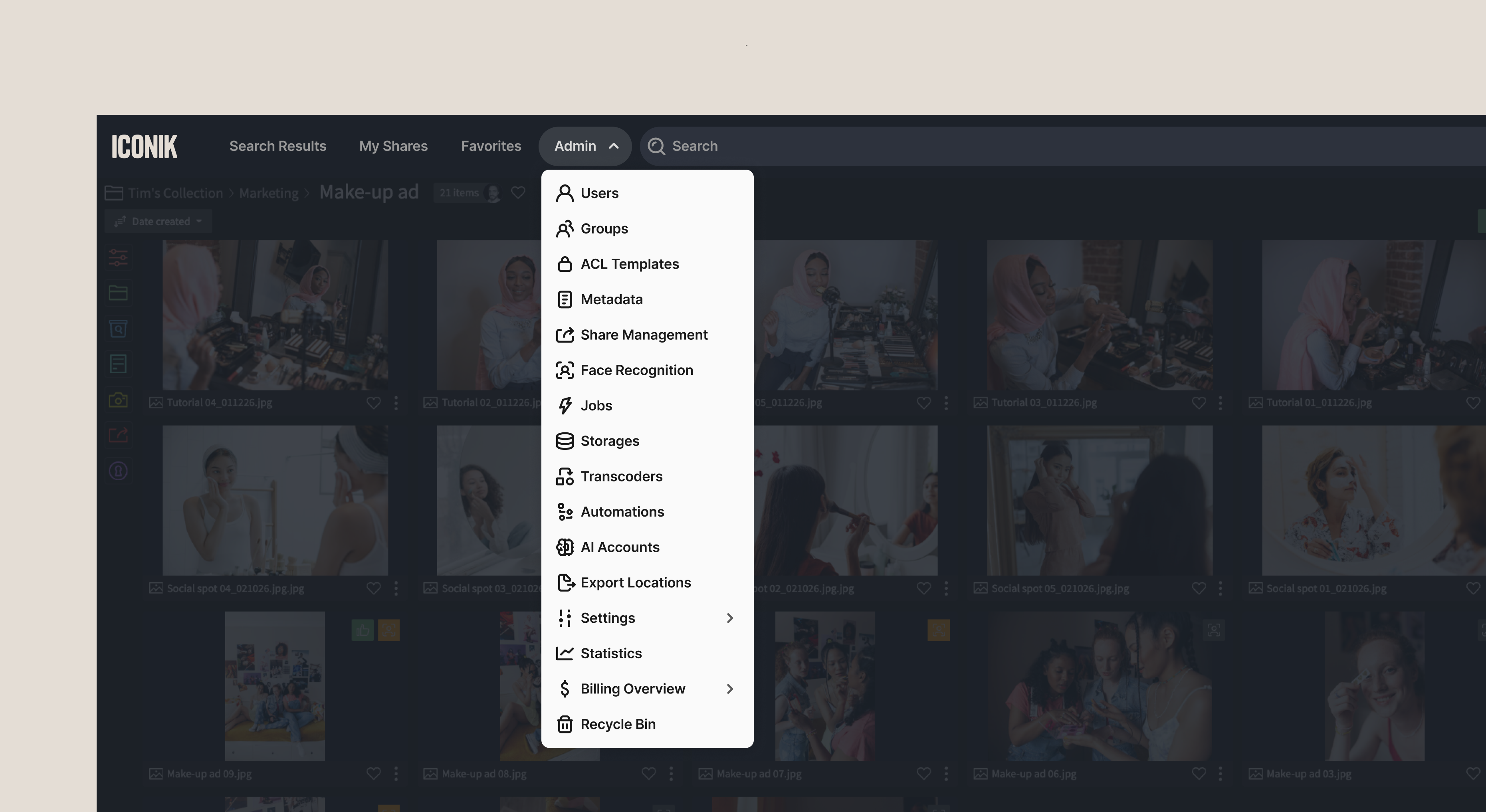This screenshot has width=1486, height=812.
Task: Click the AI Accounts brain icon
Action: [564, 547]
